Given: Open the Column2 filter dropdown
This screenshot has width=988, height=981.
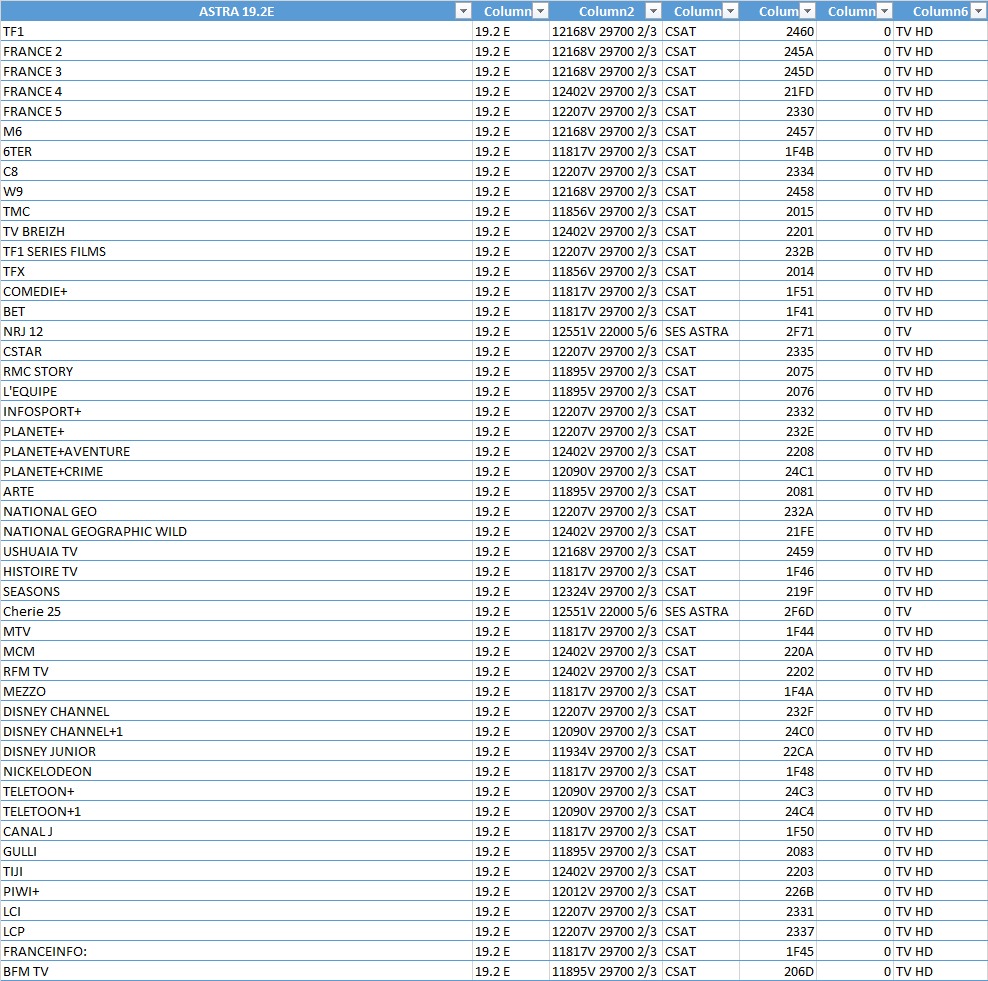Looking at the screenshot, I should pyautogui.click(x=653, y=11).
